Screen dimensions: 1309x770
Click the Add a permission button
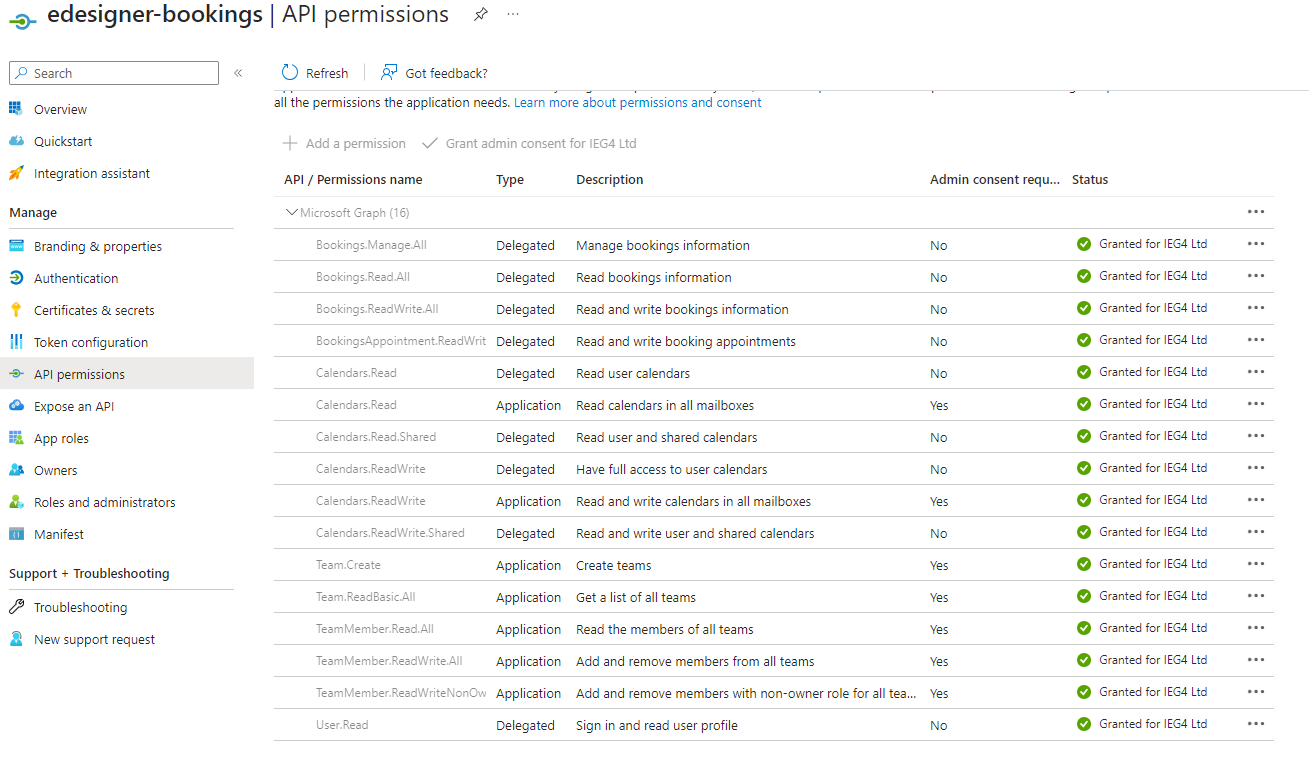345,143
